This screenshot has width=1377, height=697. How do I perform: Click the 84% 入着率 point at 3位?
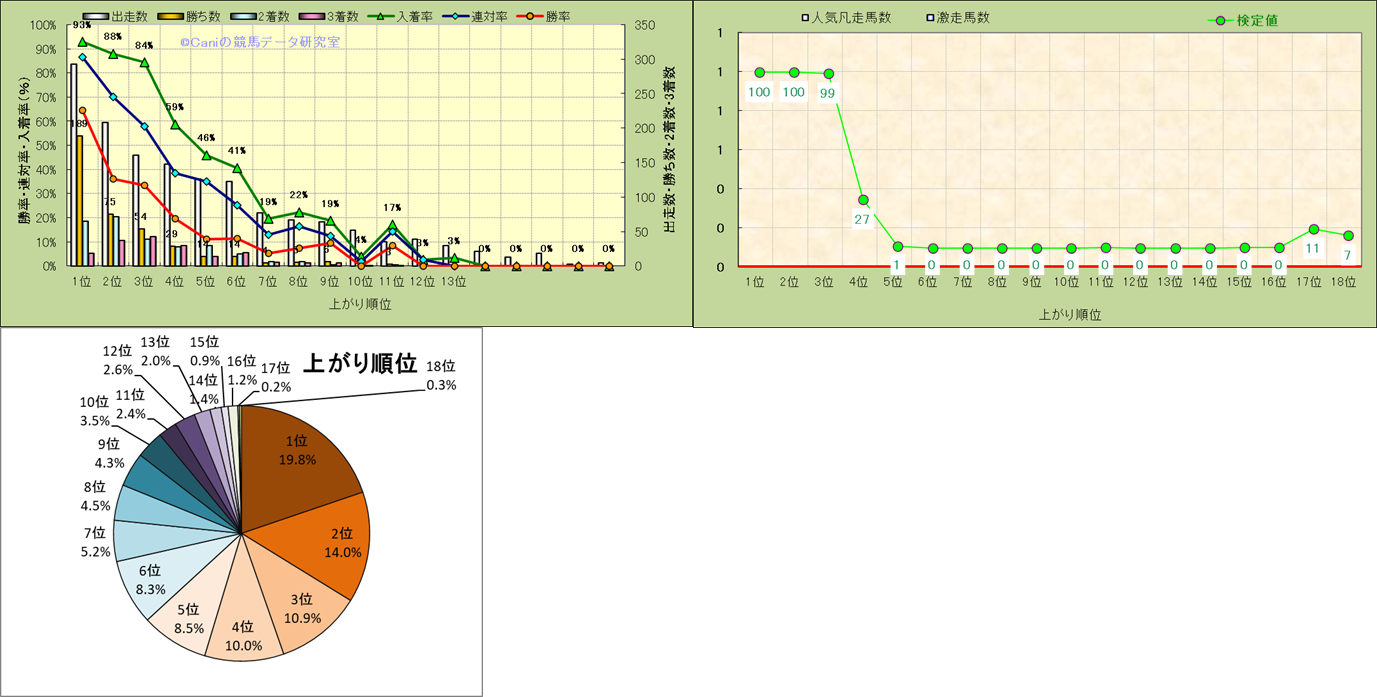[144, 63]
